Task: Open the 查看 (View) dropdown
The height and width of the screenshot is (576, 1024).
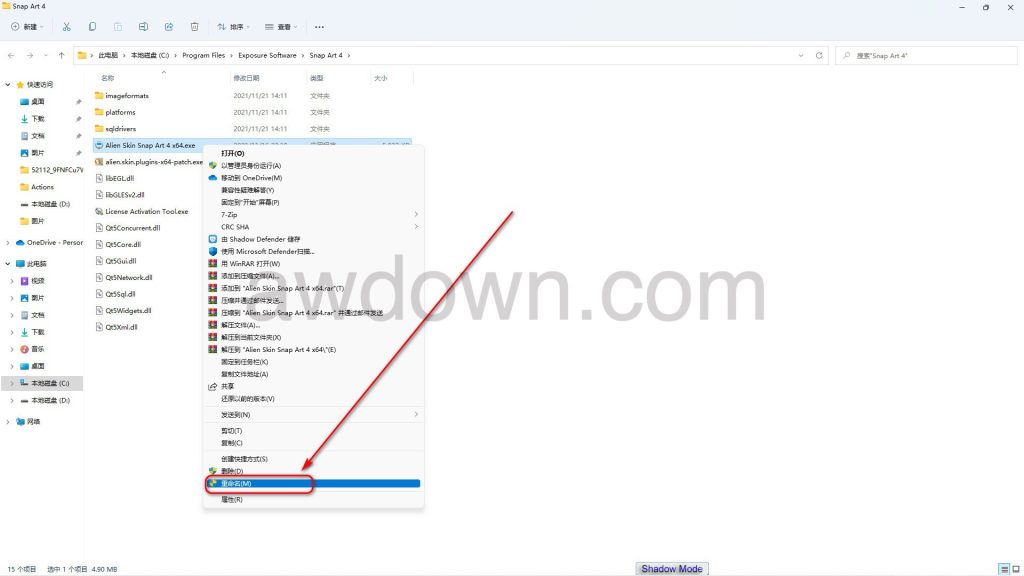Action: tap(283, 26)
